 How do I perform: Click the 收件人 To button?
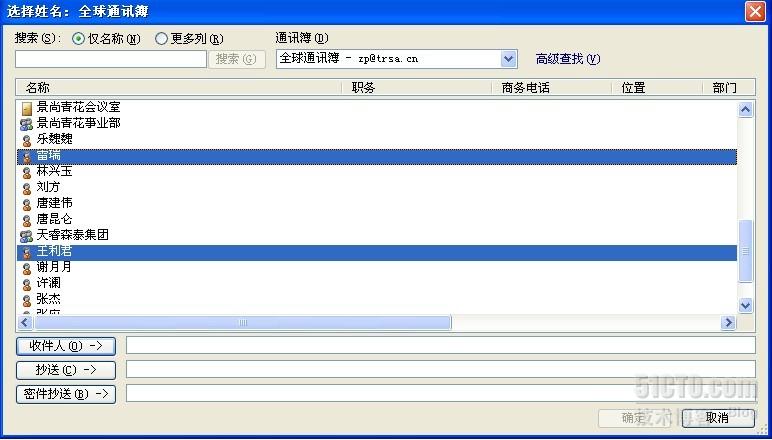coord(66,346)
